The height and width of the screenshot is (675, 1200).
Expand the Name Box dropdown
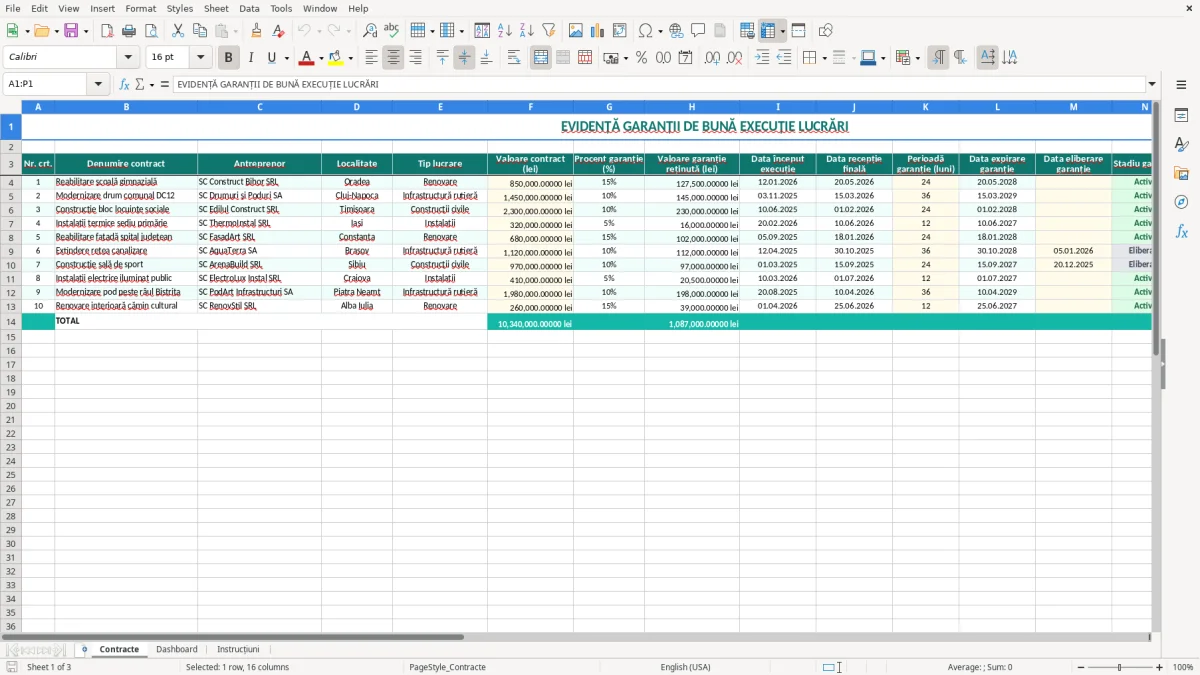tap(98, 85)
